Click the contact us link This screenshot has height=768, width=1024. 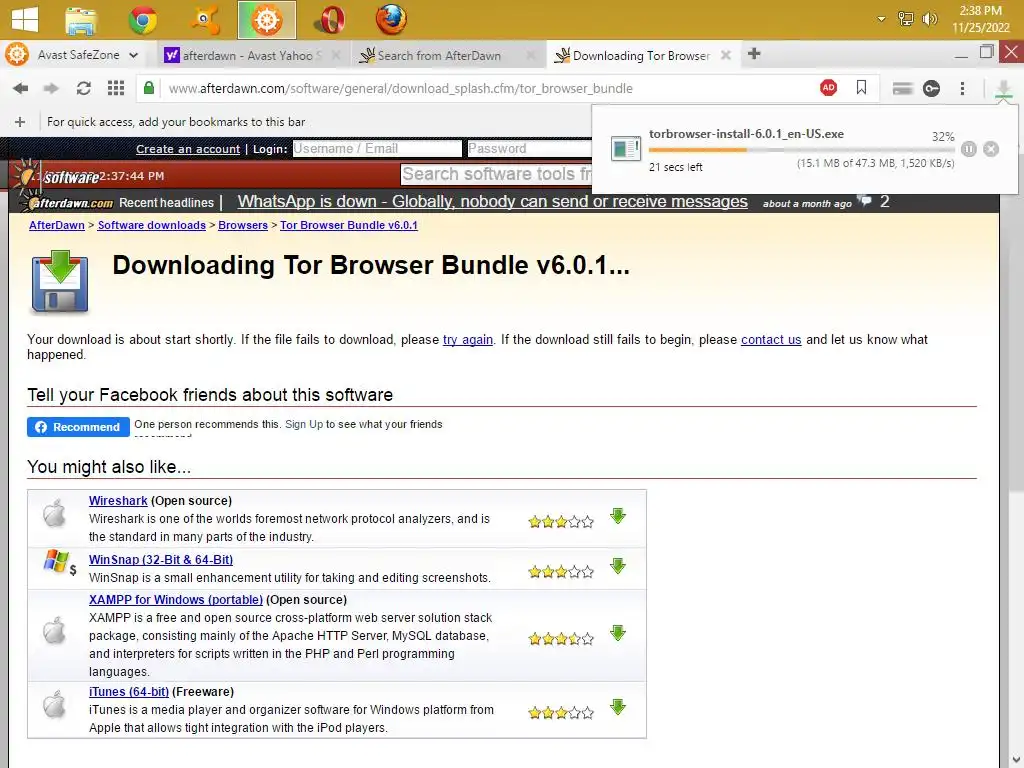pos(771,340)
